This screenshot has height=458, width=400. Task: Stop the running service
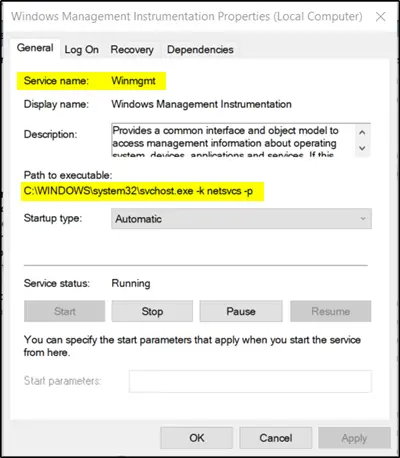[x=152, y=311]
